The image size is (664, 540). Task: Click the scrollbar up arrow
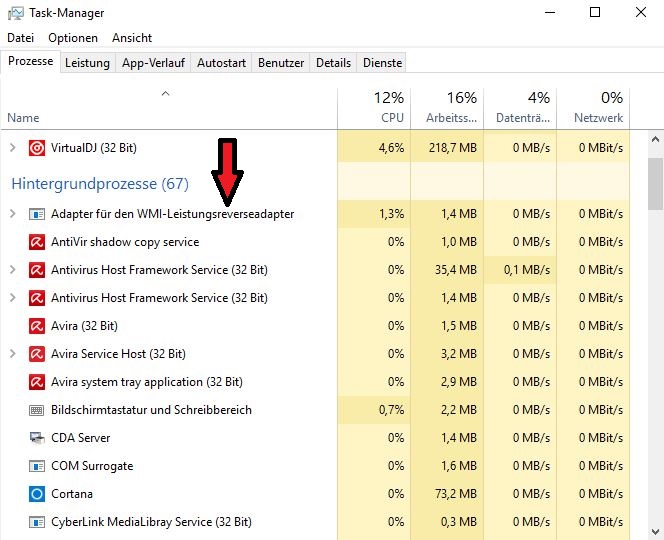656,139
